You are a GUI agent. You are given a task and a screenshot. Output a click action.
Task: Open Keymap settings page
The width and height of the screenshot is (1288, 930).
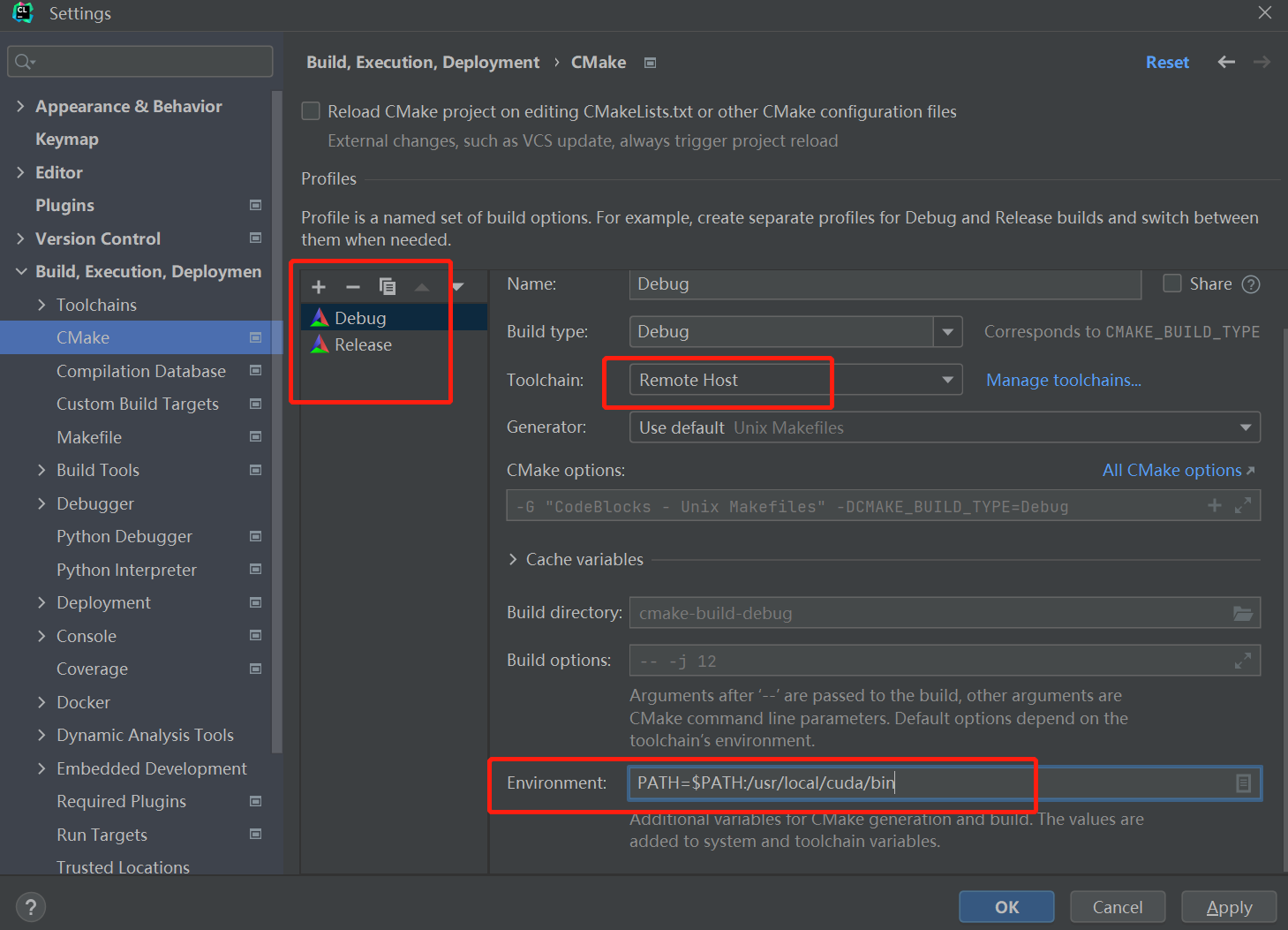(66, 139)
